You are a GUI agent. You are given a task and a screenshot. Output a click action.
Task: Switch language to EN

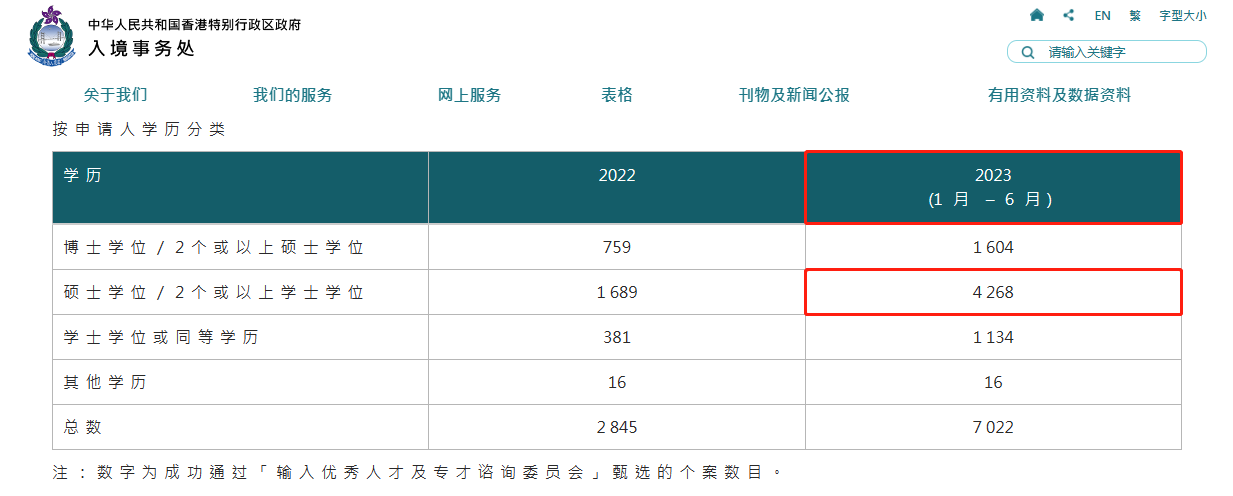[1102, 15]
